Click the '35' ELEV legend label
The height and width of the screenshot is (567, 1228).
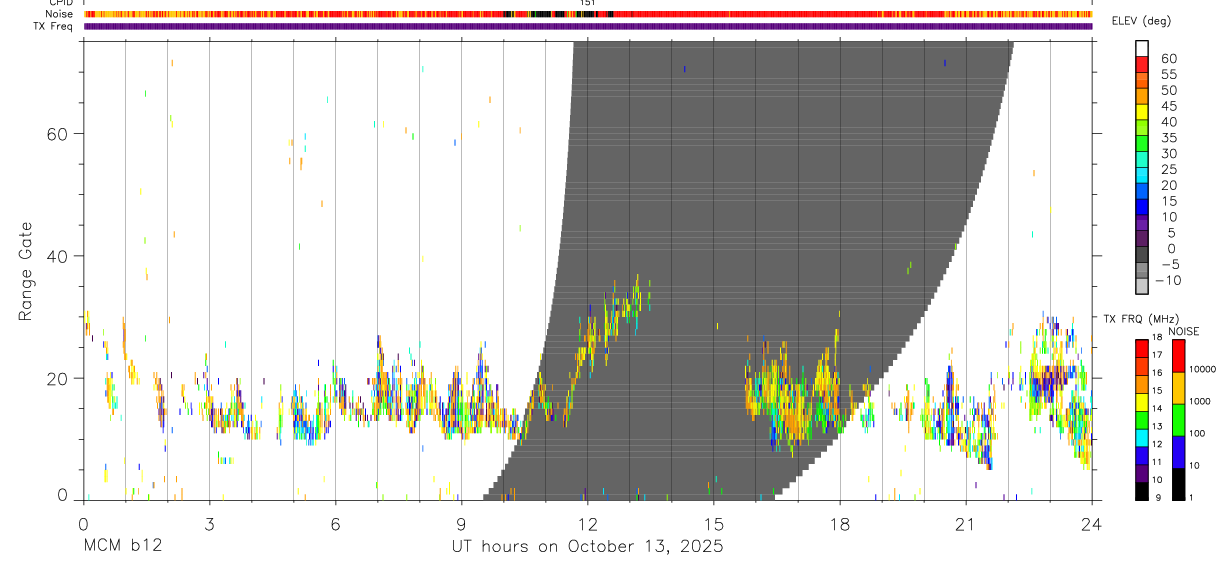point(1167,138)
